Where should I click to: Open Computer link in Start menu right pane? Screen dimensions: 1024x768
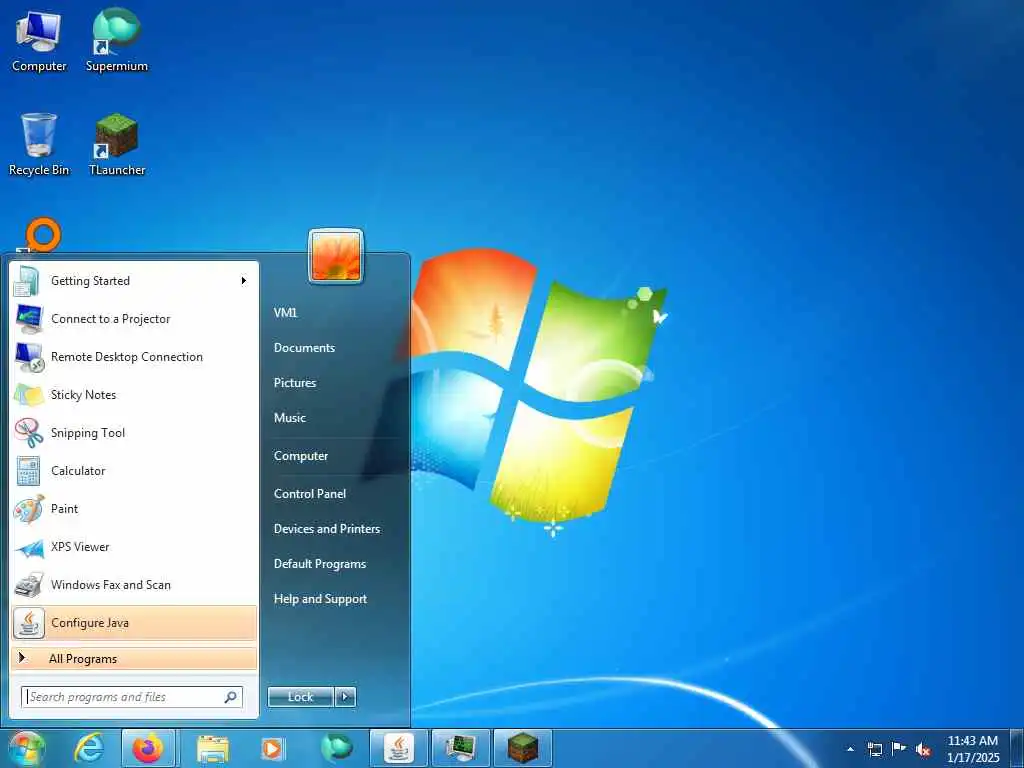pos(300,456)
